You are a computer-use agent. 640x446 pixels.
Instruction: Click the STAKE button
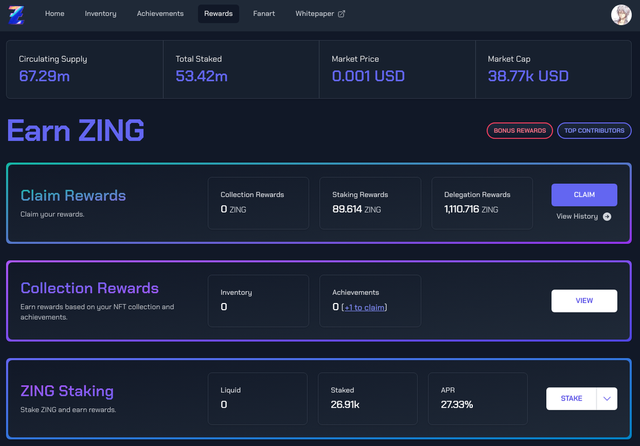pyautogui.click(x=571, y=399)
